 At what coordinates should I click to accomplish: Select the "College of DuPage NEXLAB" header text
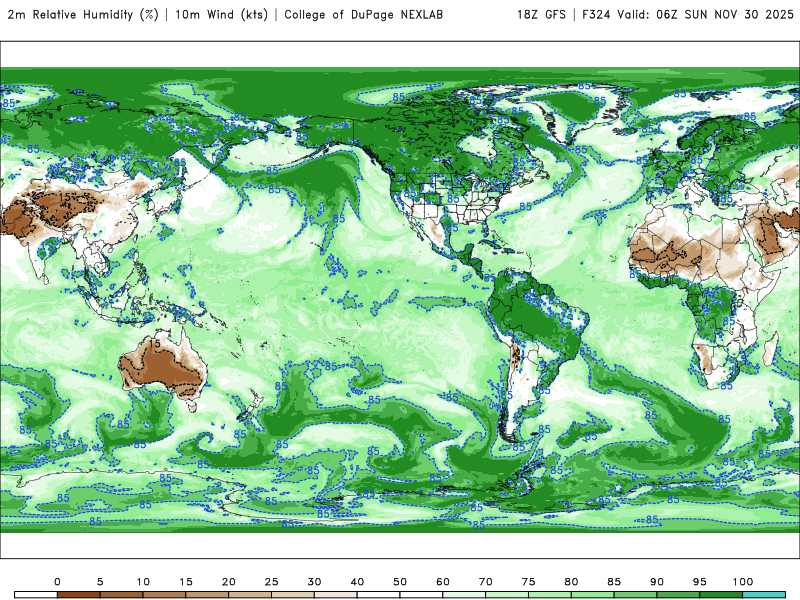pos(363,15)
